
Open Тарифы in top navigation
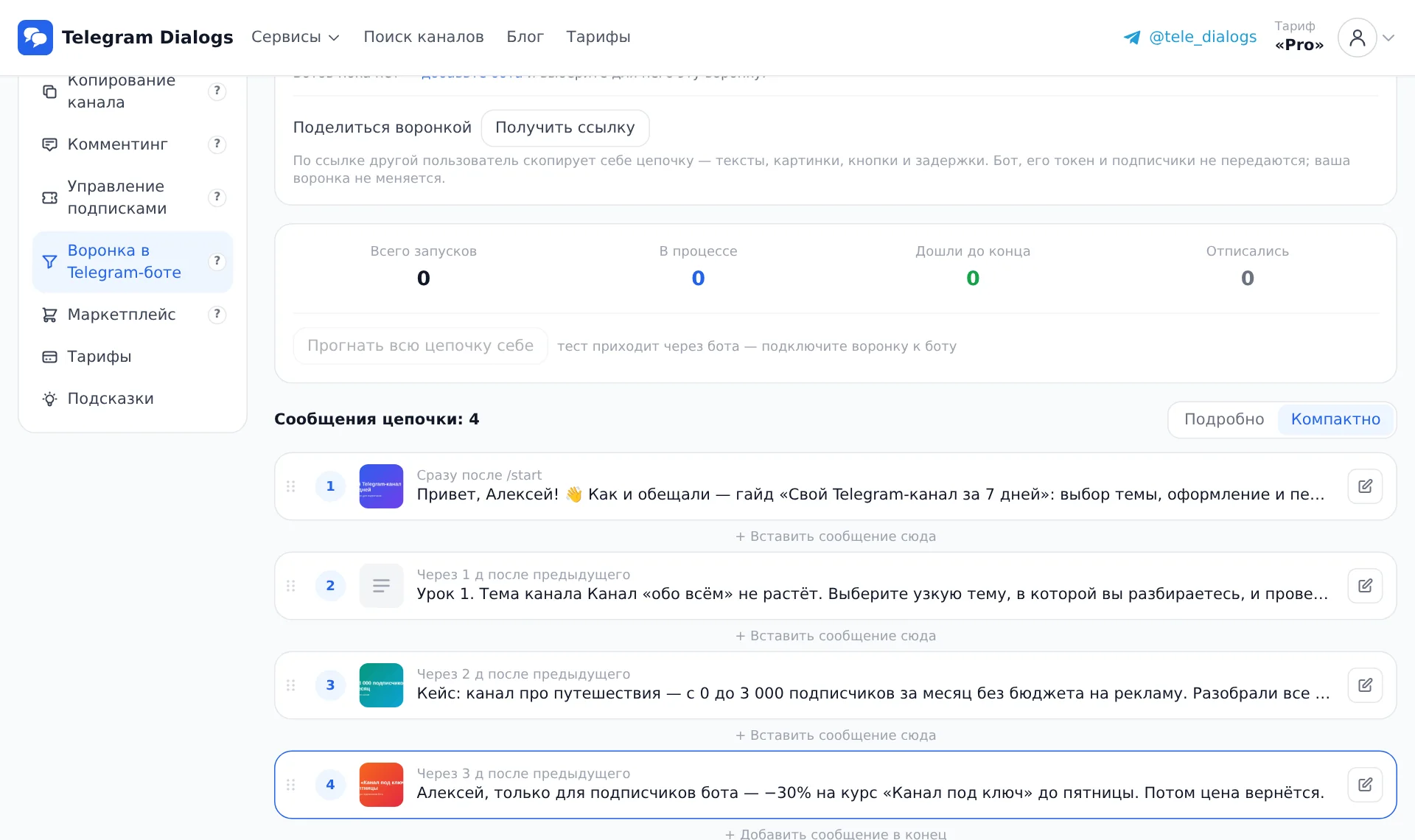point(598,37)
